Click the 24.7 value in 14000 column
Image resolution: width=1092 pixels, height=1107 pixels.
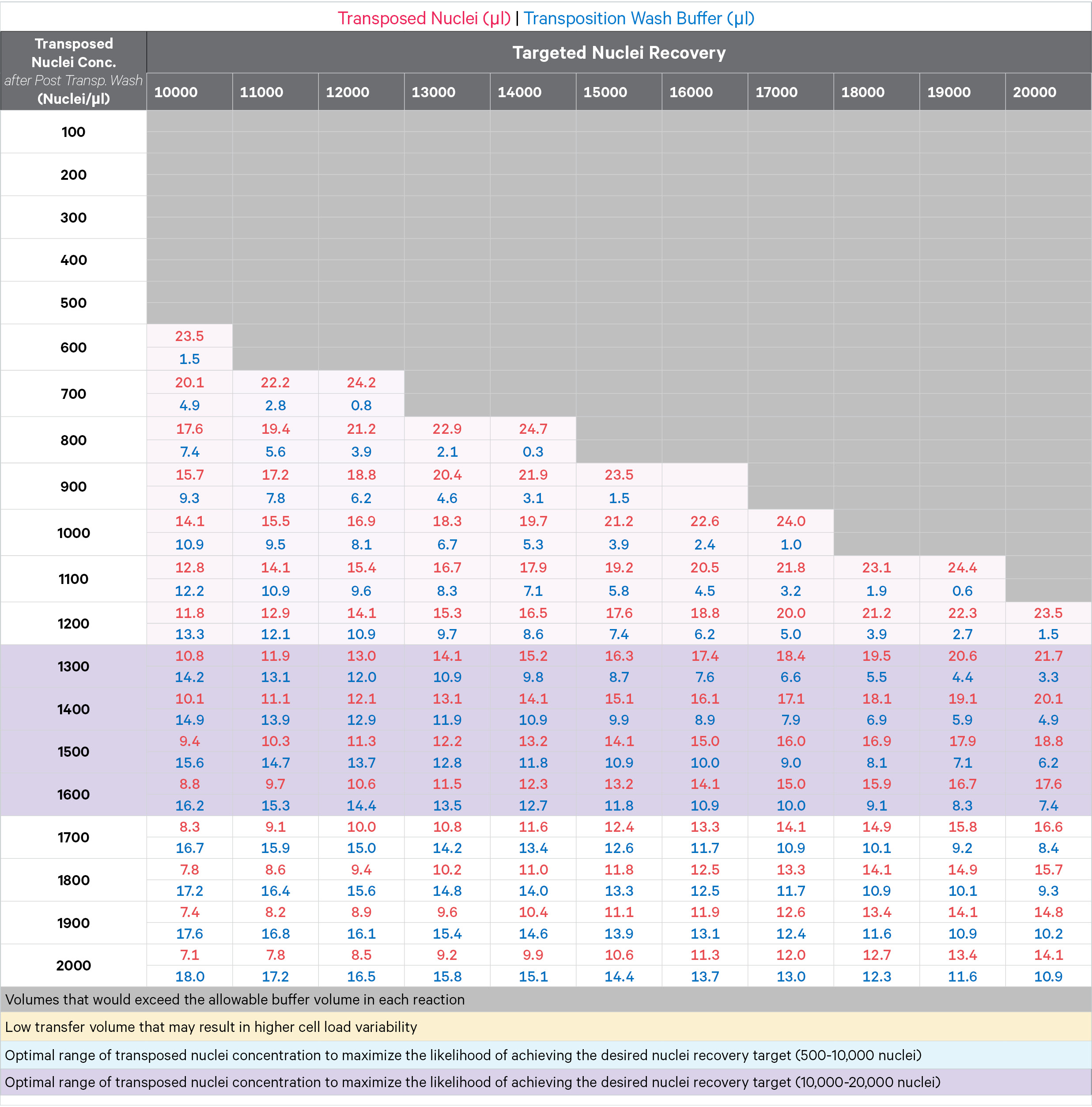[x=533, y=428]
